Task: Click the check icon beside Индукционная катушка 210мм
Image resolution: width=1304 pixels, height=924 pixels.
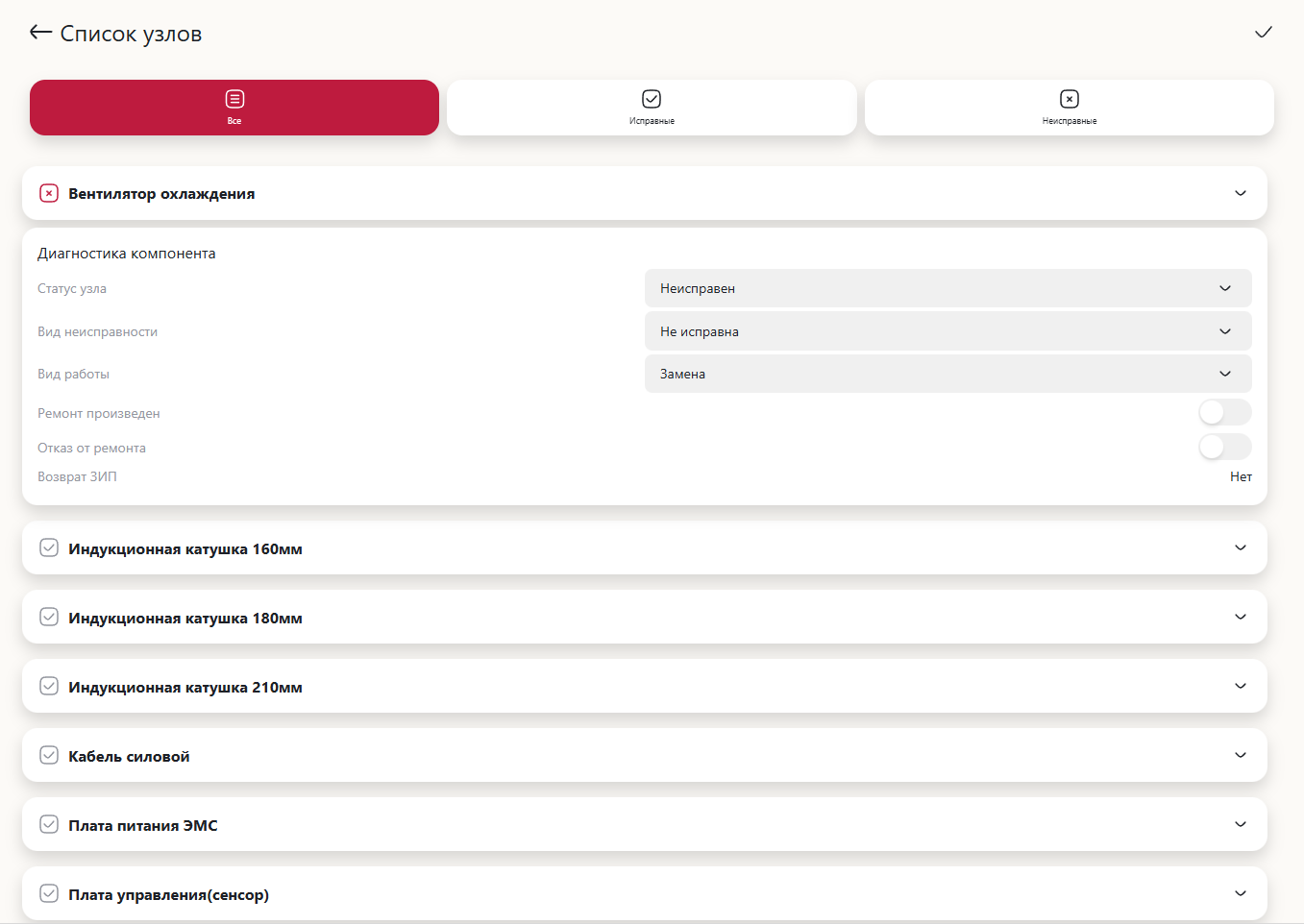Action: (x=49, y=687)
